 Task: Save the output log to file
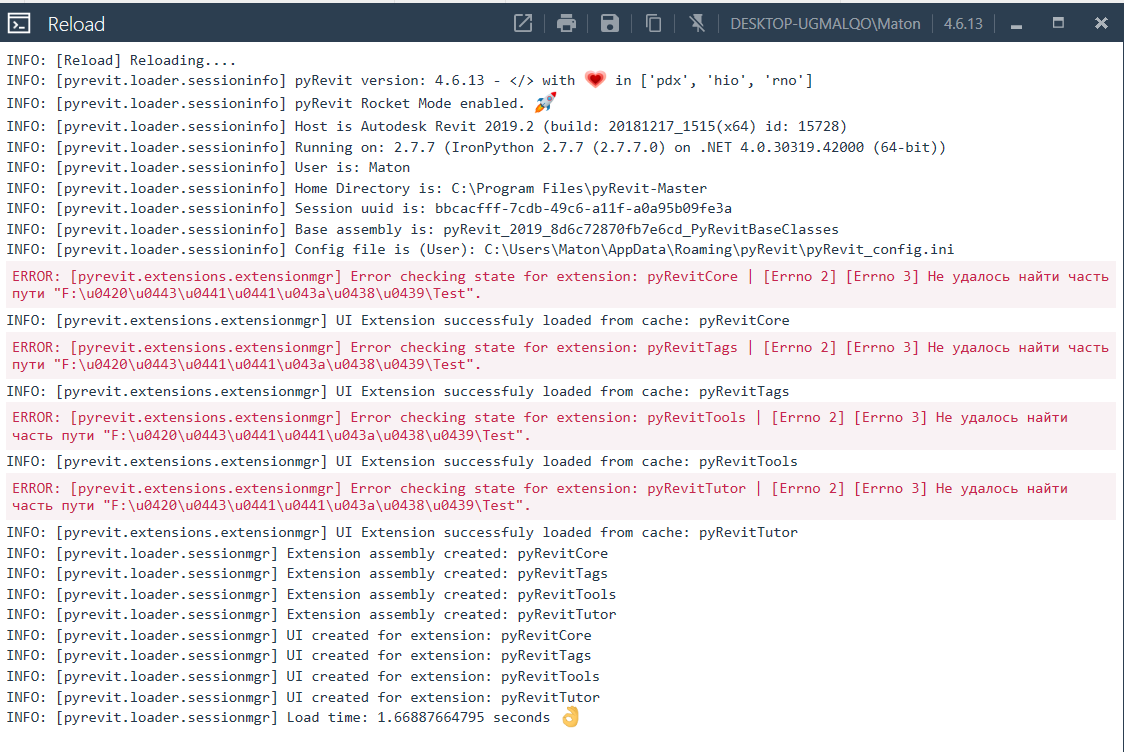click(609, 23)
